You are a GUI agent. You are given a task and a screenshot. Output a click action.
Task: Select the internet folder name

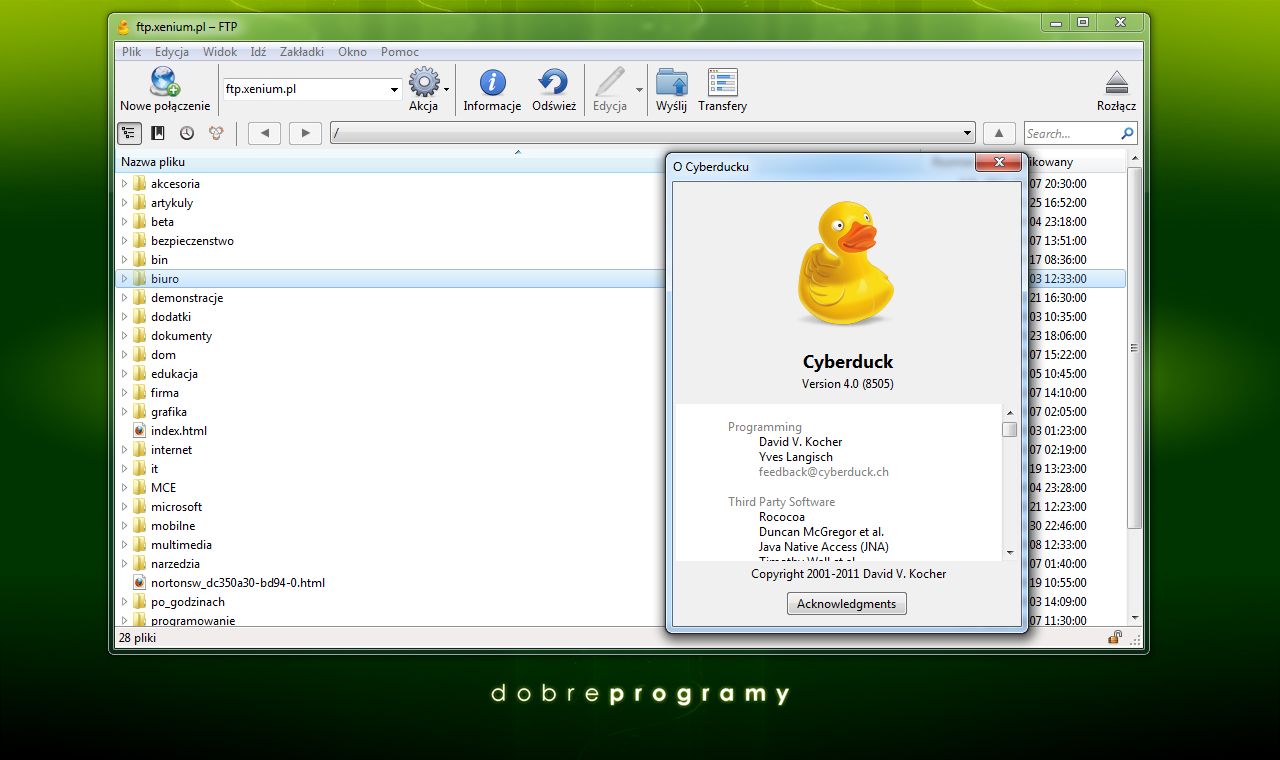click(x=171, y=450)
